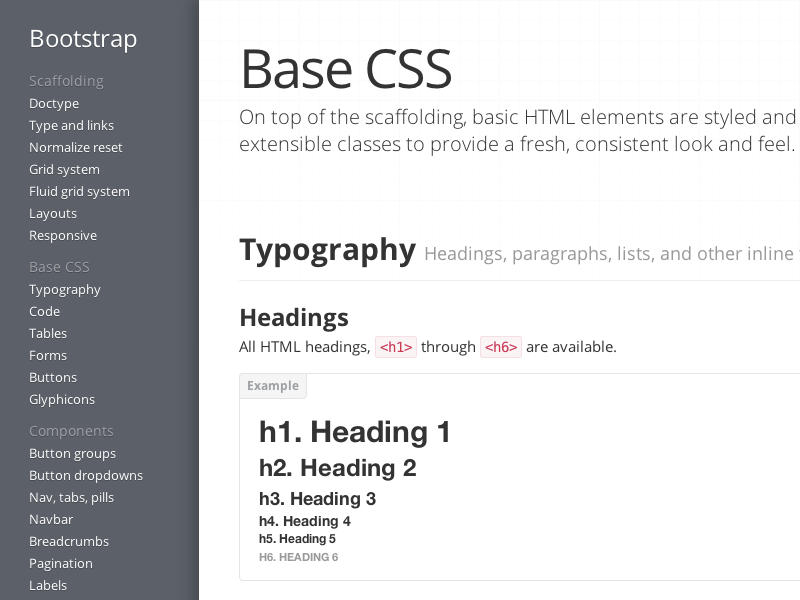View the Breadcrumbs section
The width and height of the screenshot is (800, 600).
tap(66, 541)
